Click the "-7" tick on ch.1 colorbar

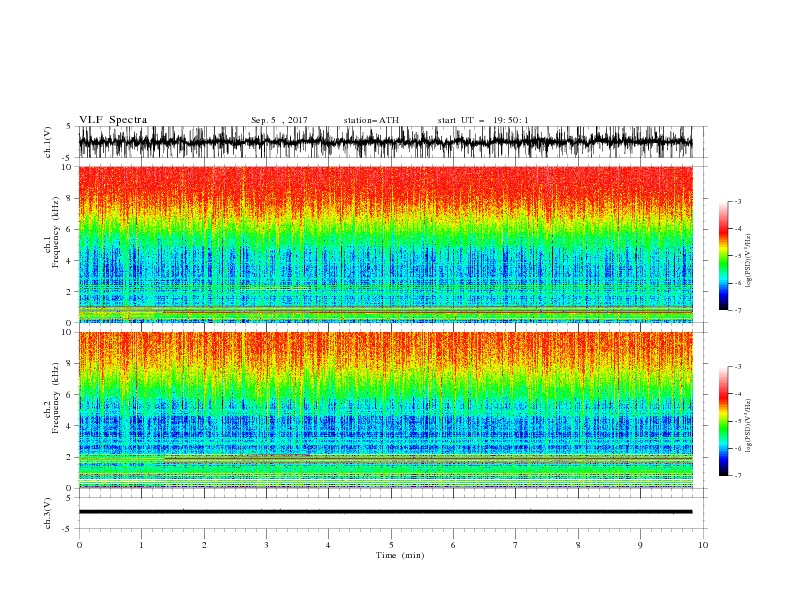click(737, 310)
